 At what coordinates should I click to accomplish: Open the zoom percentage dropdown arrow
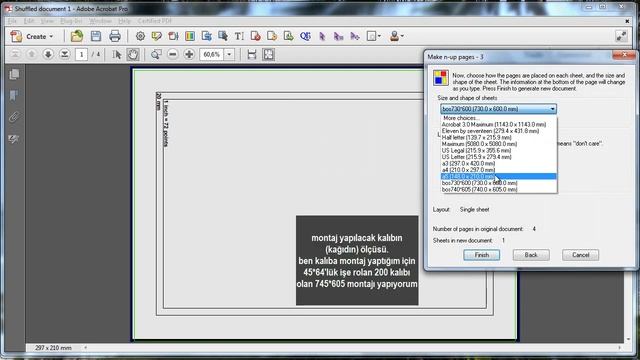(x=229, y=54)
